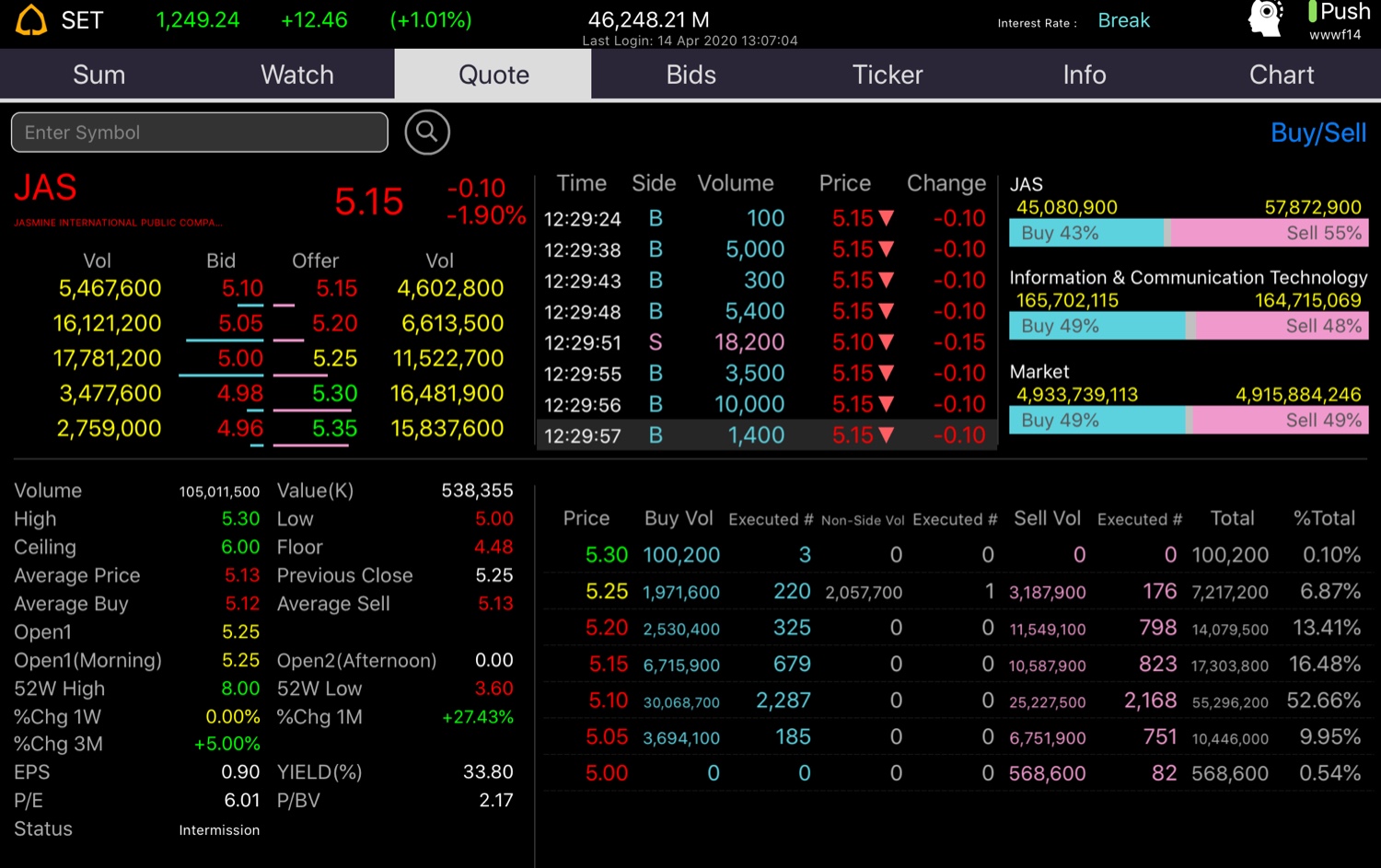
Task: Select bid price 4.98
Action: click(240, 394)
